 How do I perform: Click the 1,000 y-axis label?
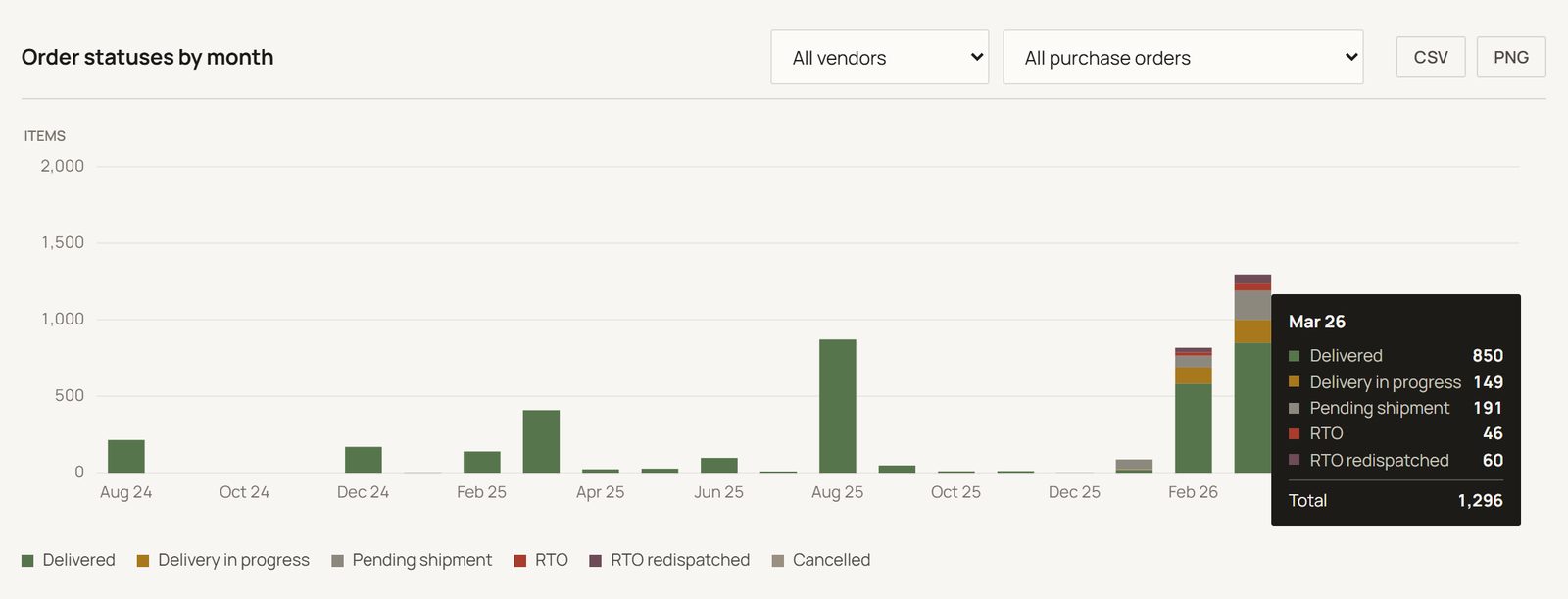[x=63, y=319]
